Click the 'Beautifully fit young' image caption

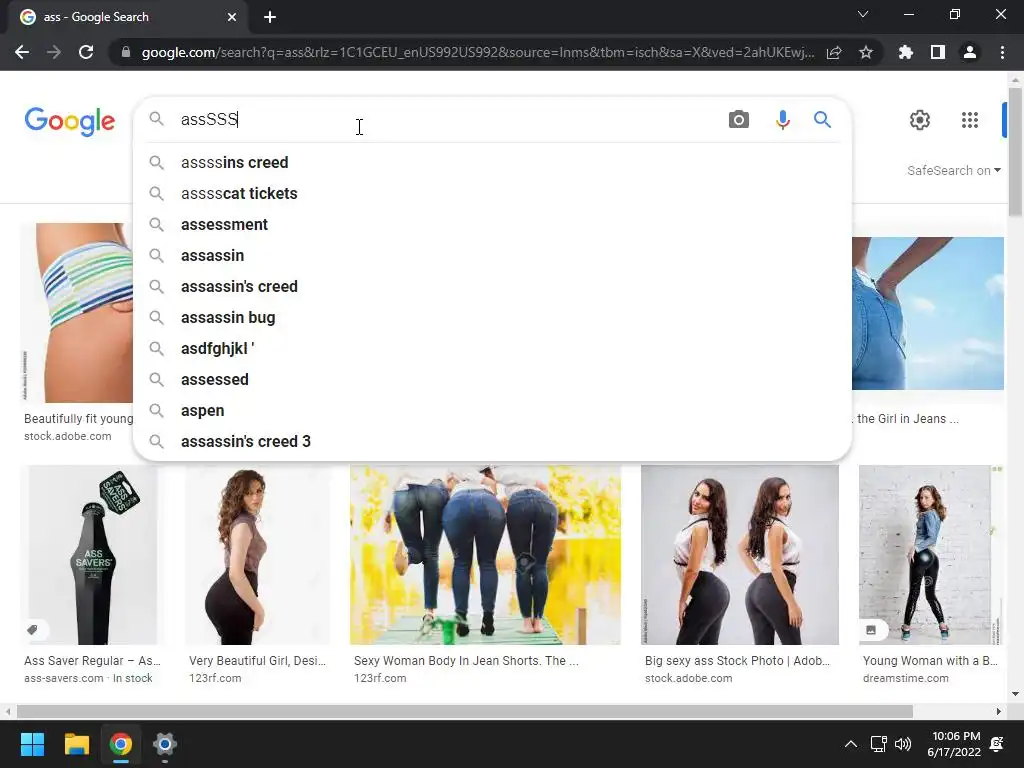[78, 419]
